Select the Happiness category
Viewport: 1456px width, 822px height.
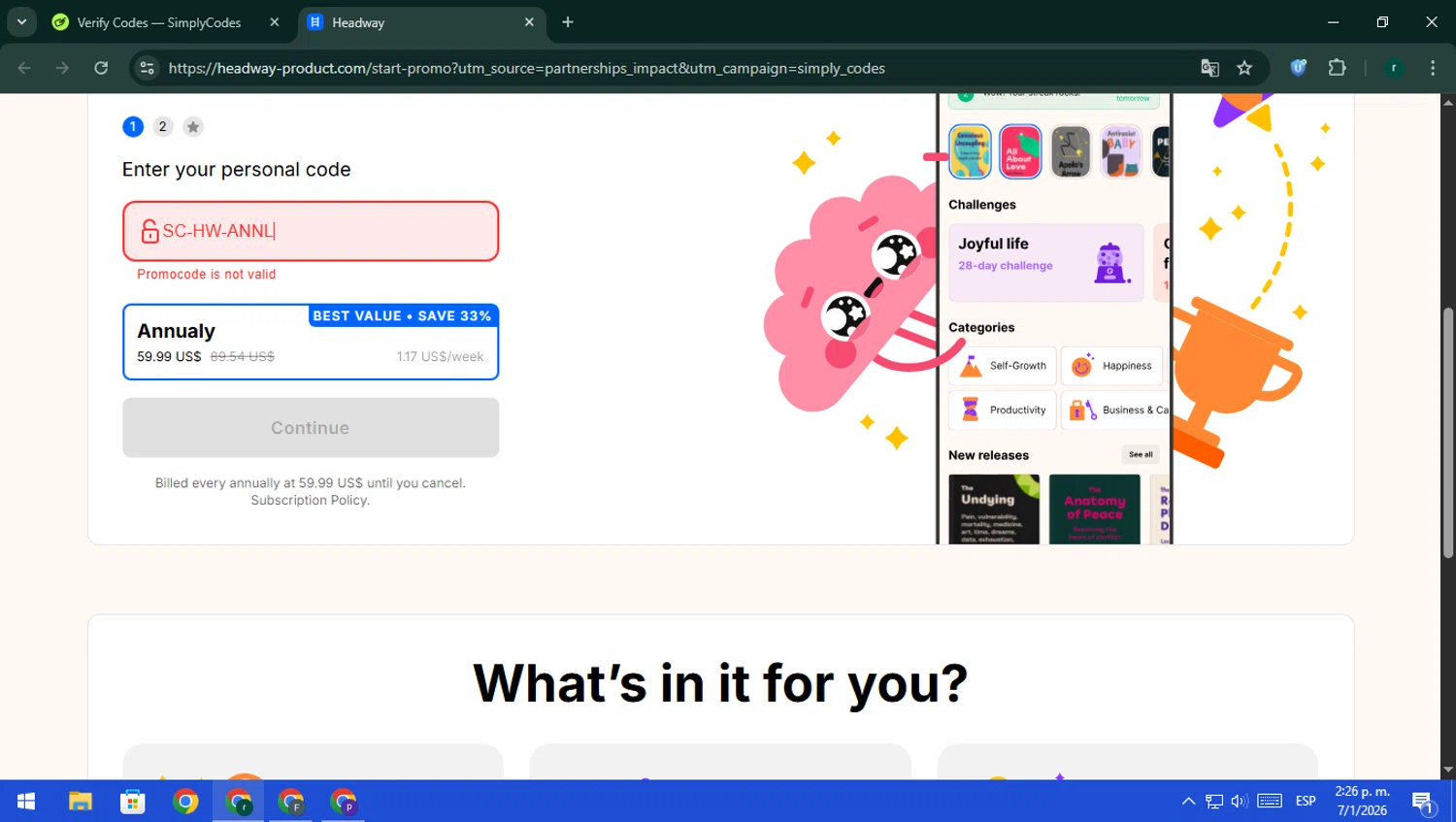[x=1111, y=366]
